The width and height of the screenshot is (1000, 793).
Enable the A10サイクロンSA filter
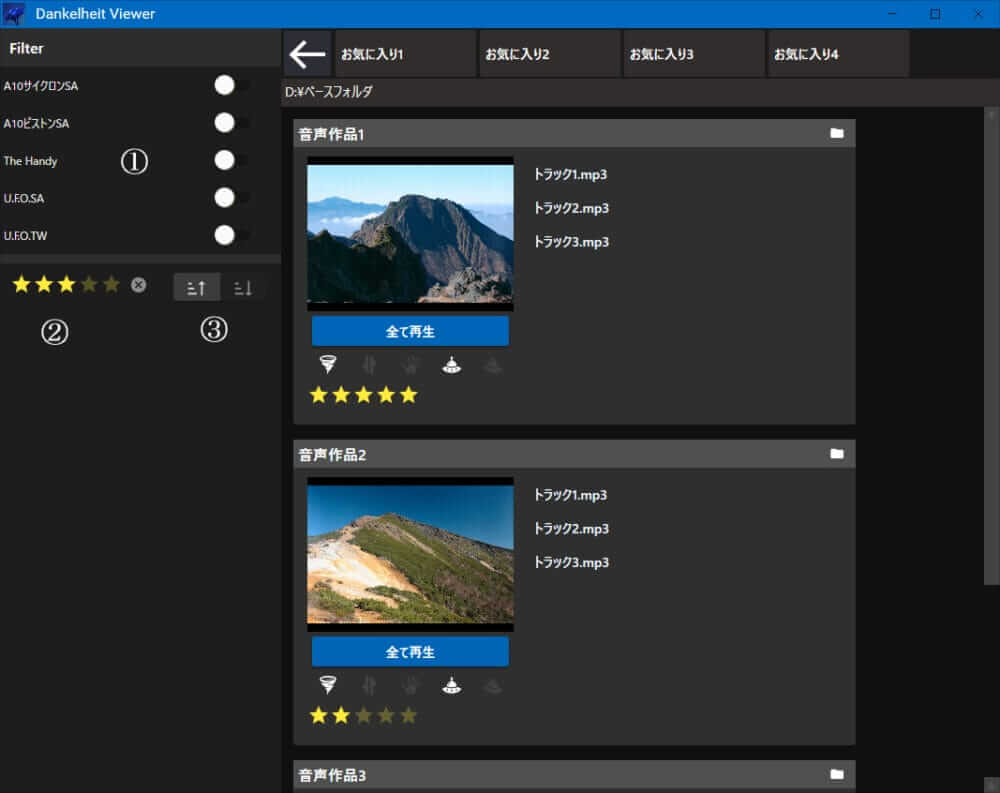[x=232, y=86]
